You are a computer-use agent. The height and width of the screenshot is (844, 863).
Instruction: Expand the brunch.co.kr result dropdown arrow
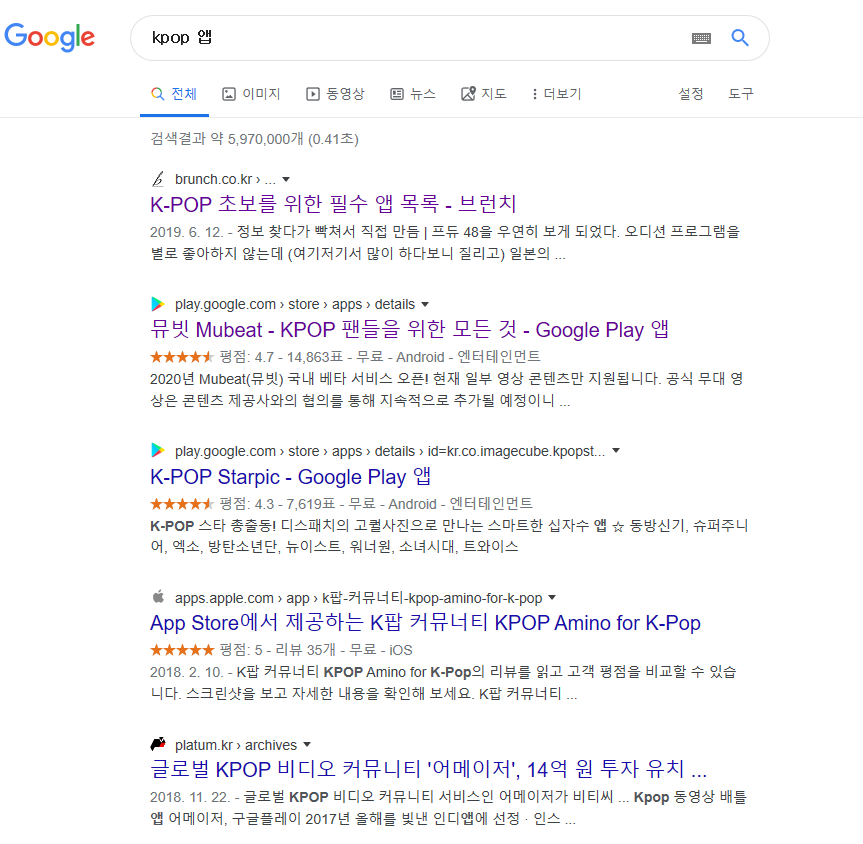(x=286, y=179)
